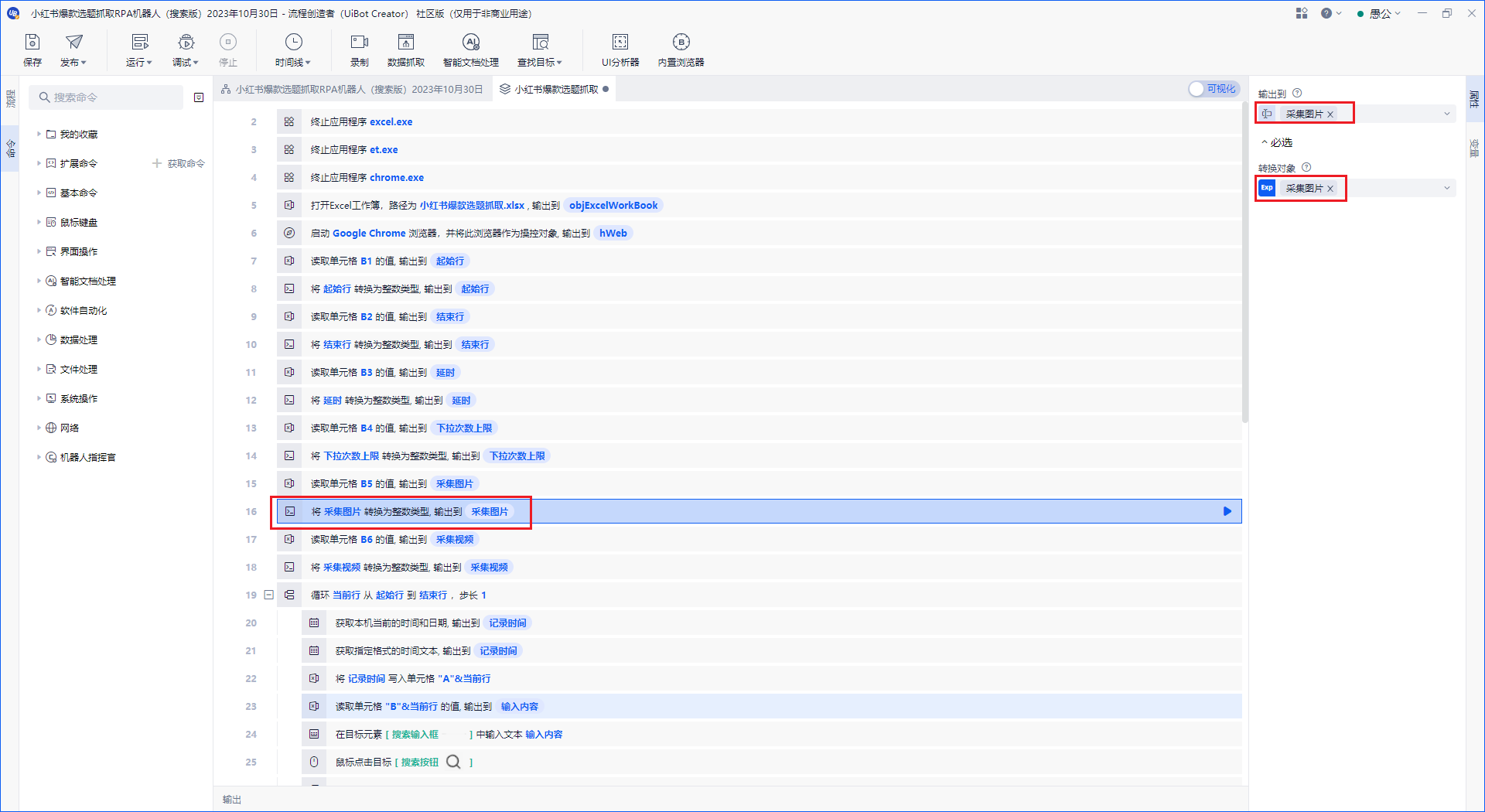Save the flow with the 保存 icon

32,49
